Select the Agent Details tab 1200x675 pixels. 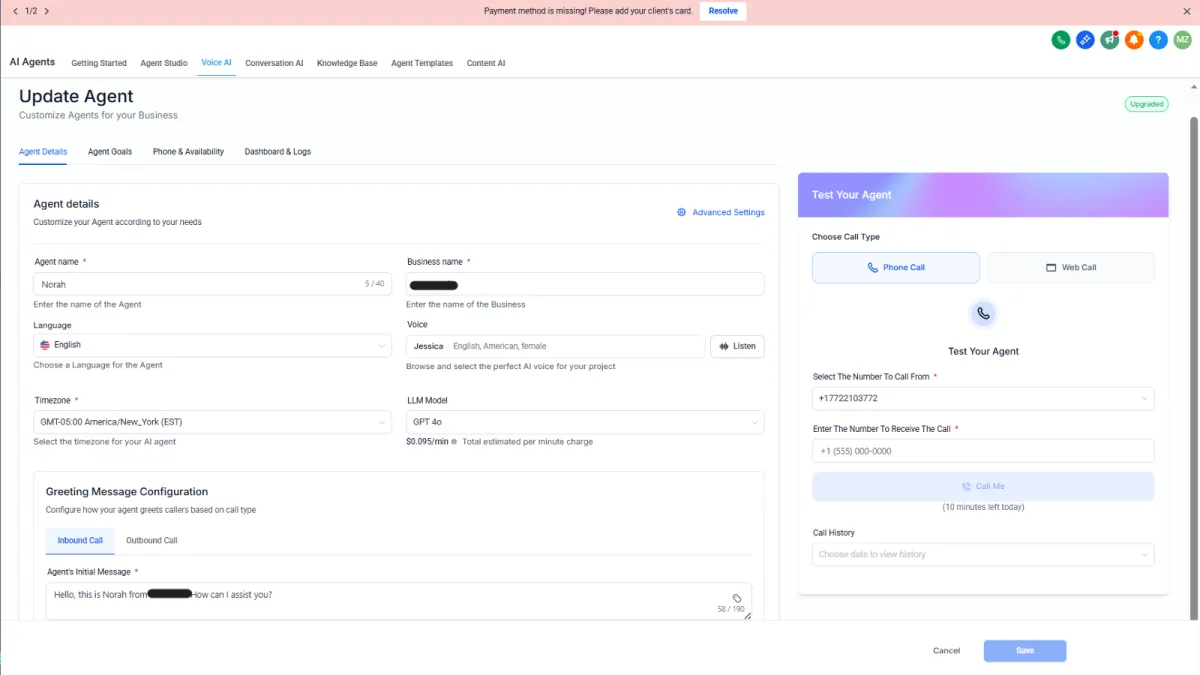coord(43,152)
